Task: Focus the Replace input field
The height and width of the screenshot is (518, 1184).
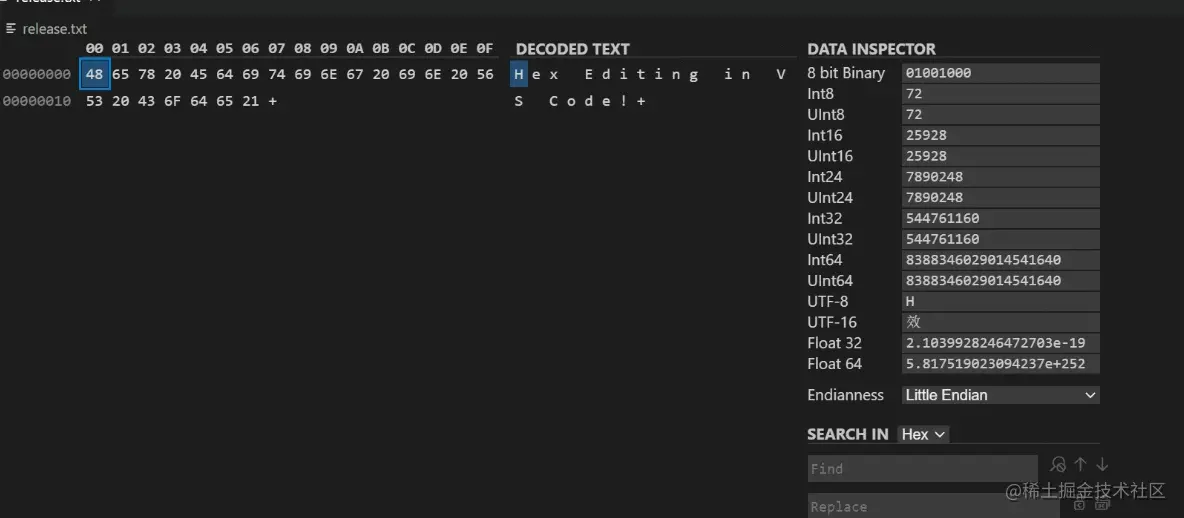Action: pyautogui.click(x=933, y=506)
